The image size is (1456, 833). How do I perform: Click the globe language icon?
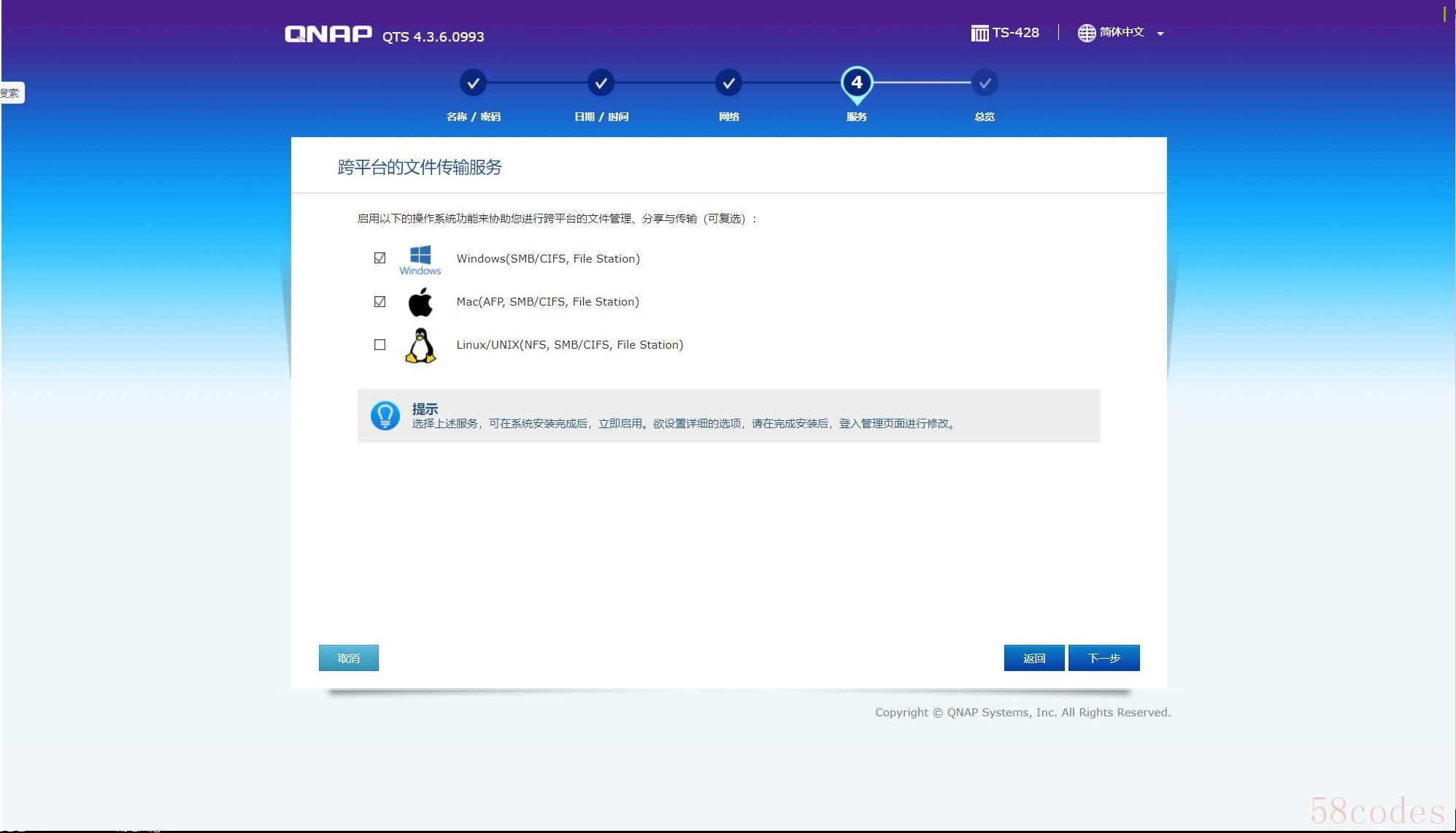[x=1087, y=33]
